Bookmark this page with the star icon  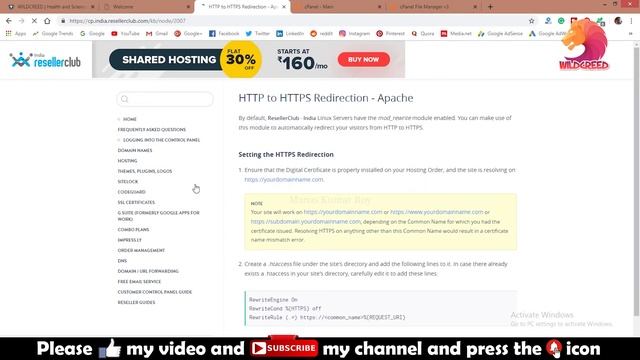pyautogui.click(x=531, y=21)
